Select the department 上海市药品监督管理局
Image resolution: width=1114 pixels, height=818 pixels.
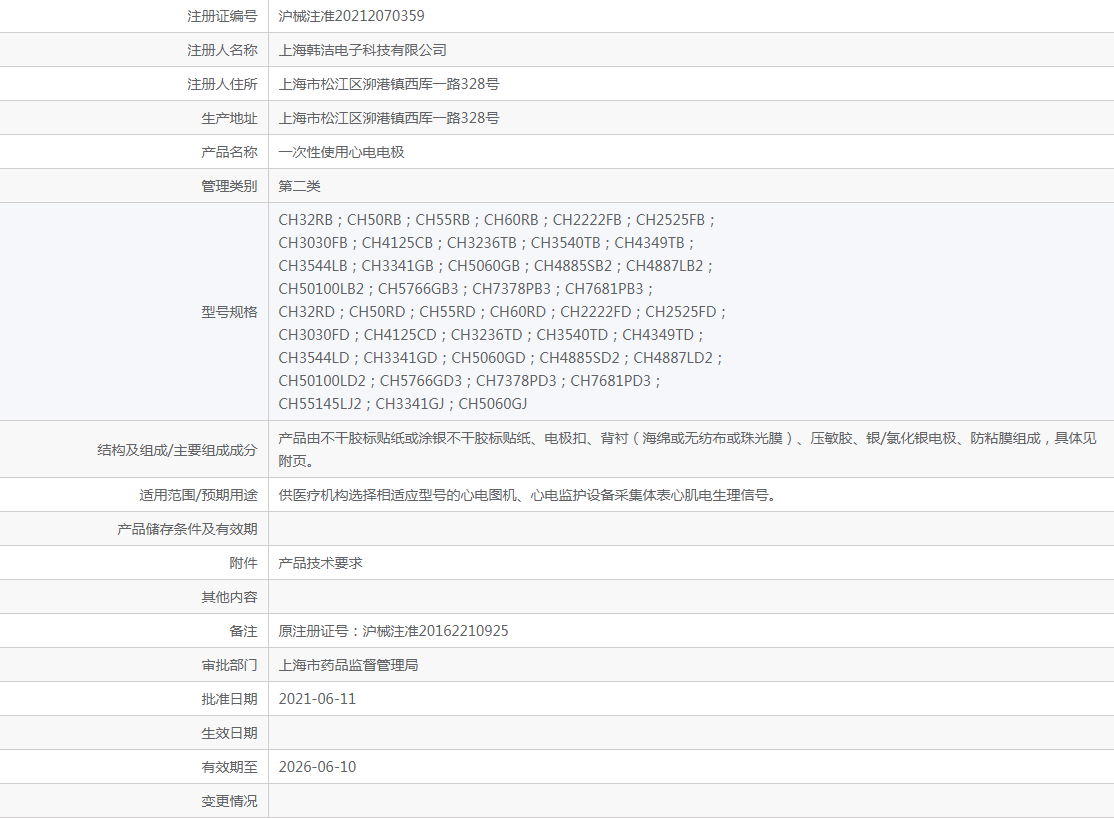(x=348, y=665)
